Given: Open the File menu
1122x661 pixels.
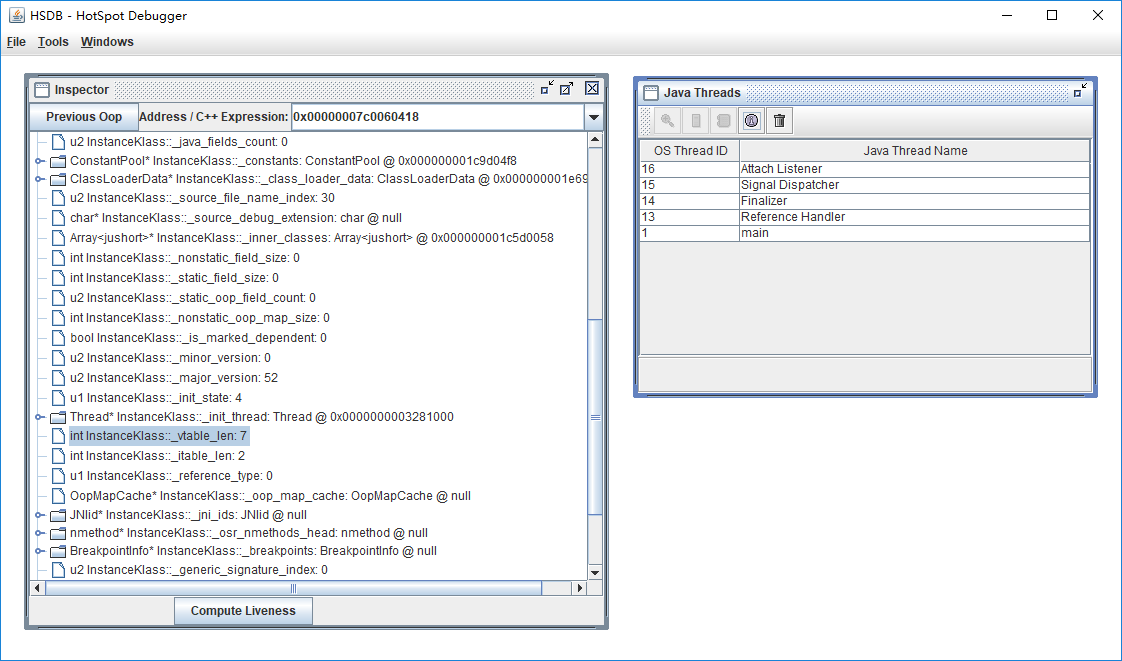Looking at the screenshot, I should [16, 41].
